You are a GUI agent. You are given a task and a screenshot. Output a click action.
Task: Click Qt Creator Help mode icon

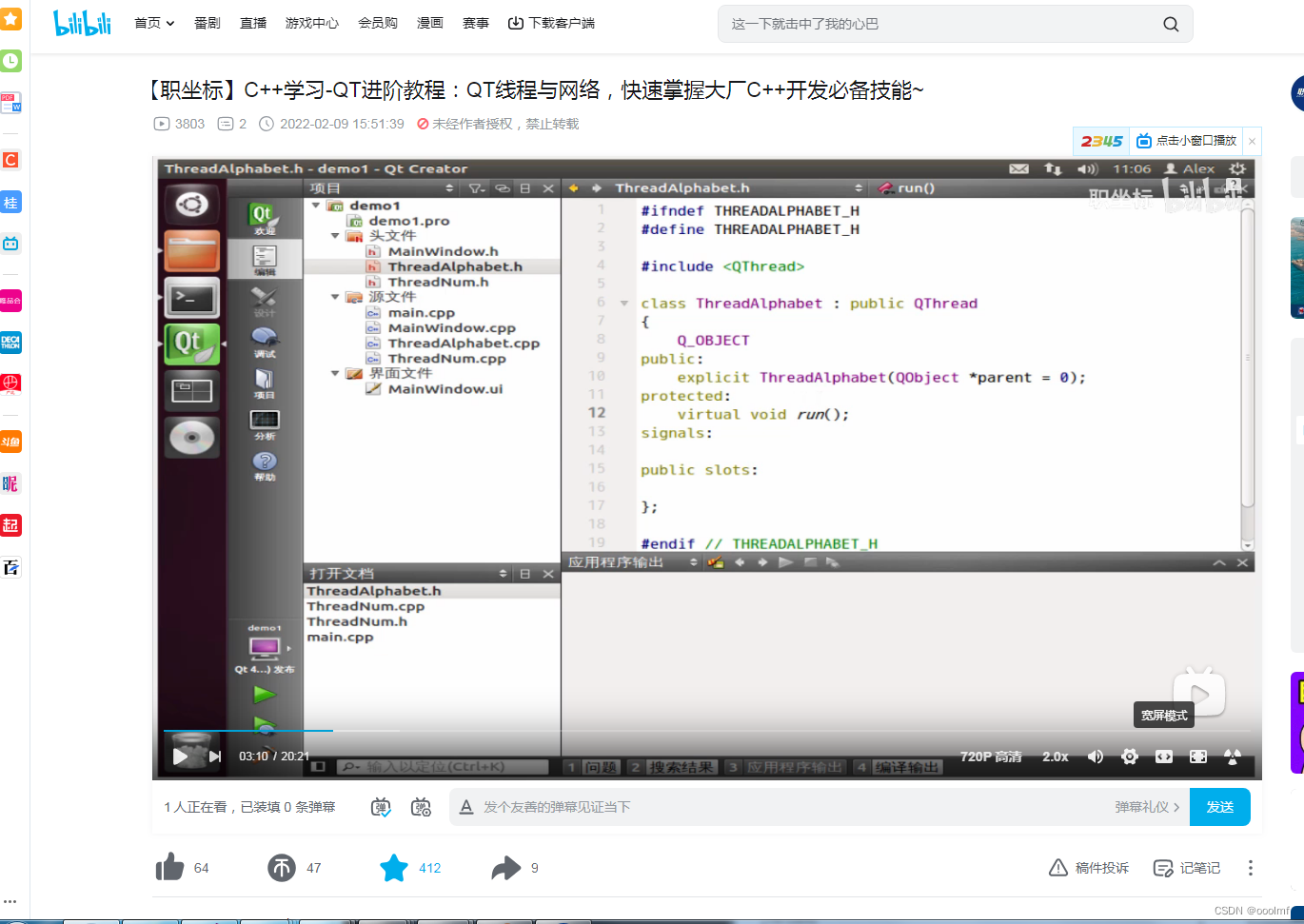click(265, 465)
